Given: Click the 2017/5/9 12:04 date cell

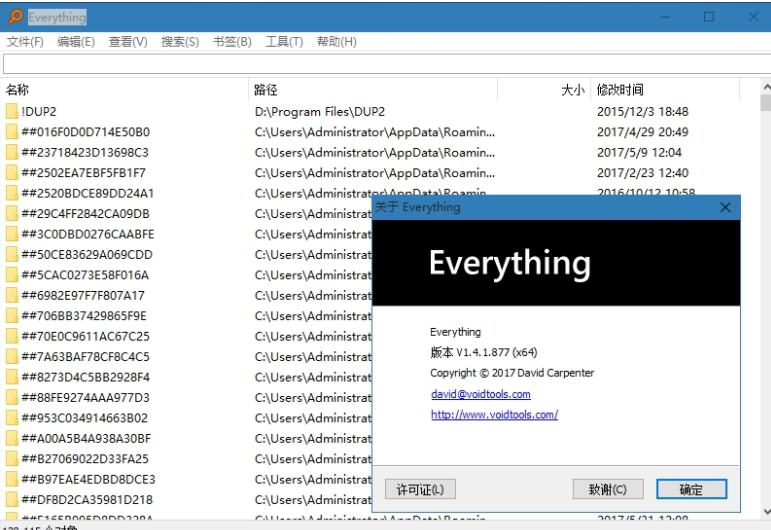Looking at the screenshot, I should (639, 152).
